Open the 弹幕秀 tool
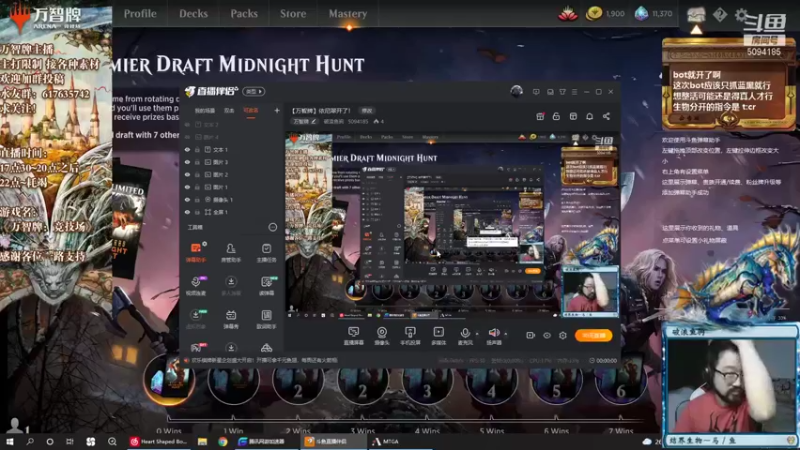This screenshot has height=450, width=800. point(231,319)
